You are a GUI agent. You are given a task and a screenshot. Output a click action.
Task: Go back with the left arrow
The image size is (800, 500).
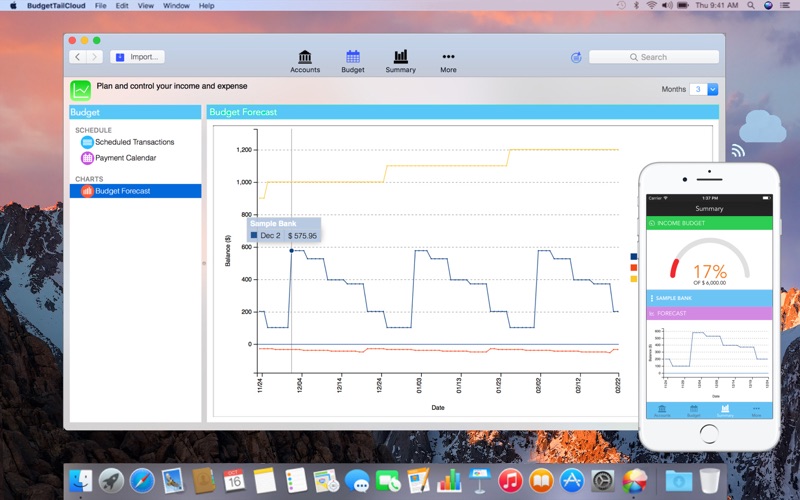(x=78, y=57)
